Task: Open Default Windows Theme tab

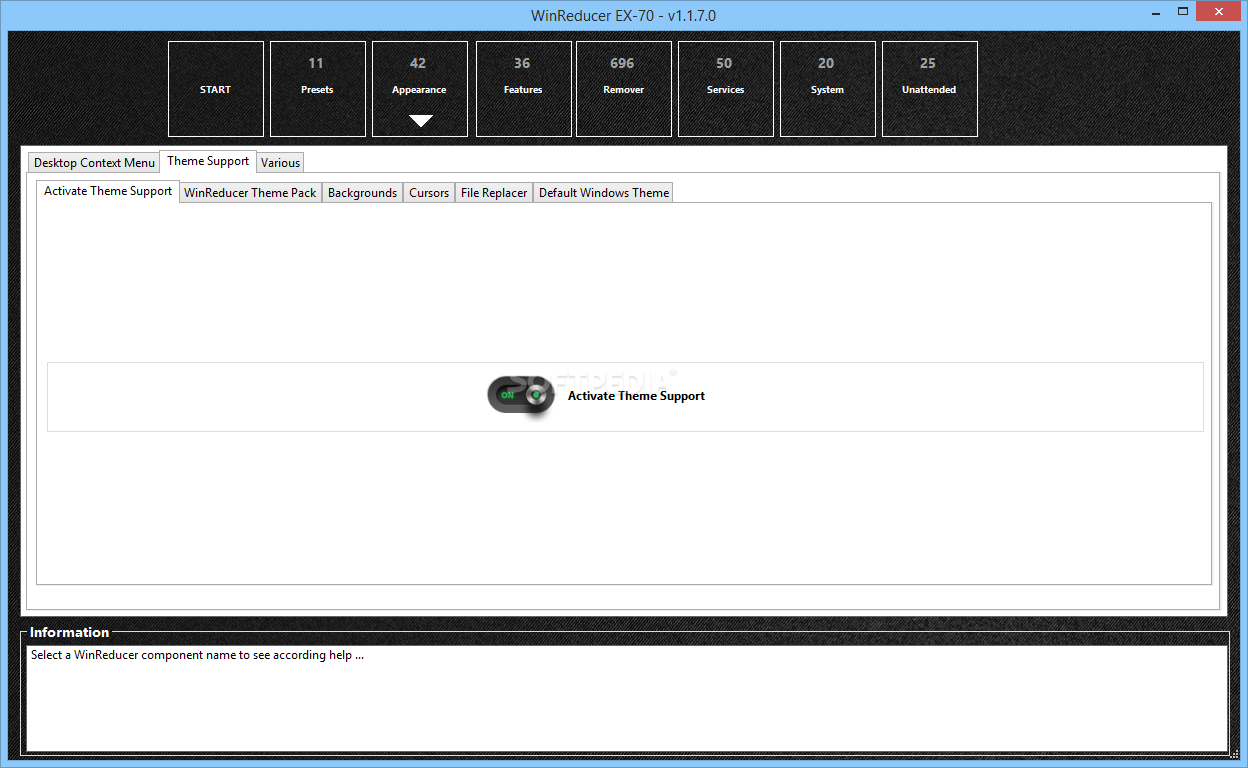Action: [x=604, y=193]
